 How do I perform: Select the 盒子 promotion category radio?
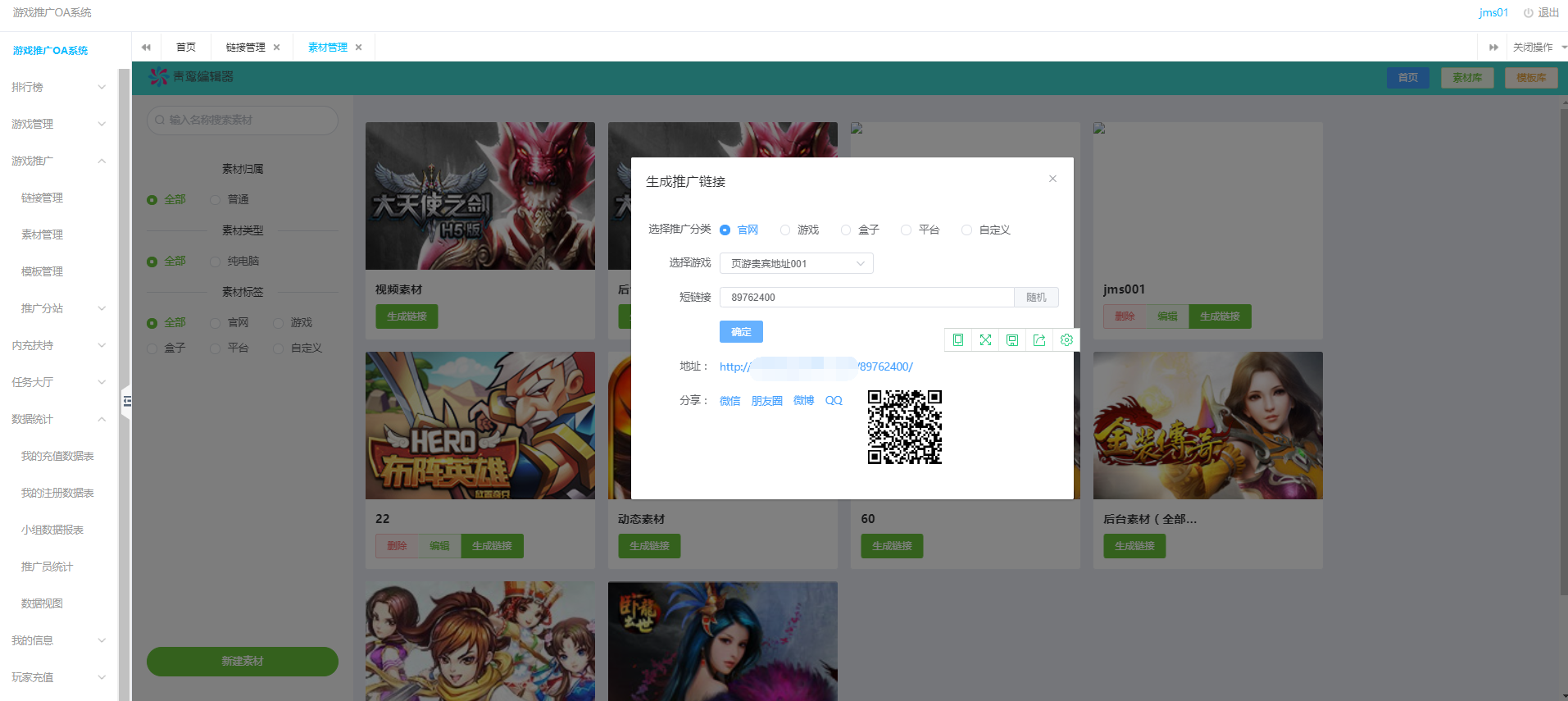click(x=846, y=230)
